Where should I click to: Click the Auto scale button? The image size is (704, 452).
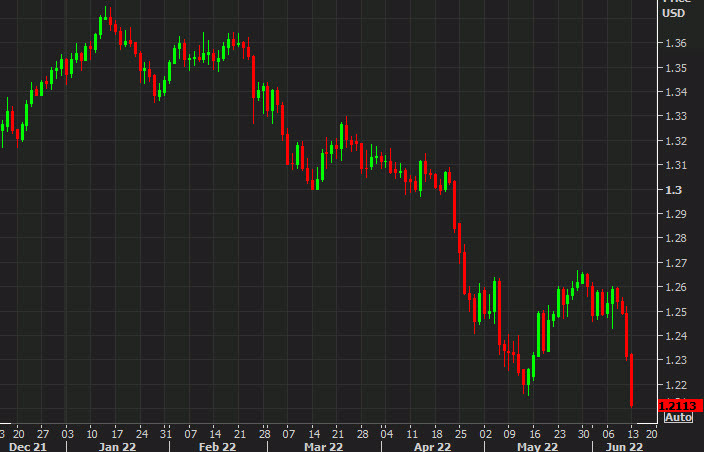coord(678,418)
